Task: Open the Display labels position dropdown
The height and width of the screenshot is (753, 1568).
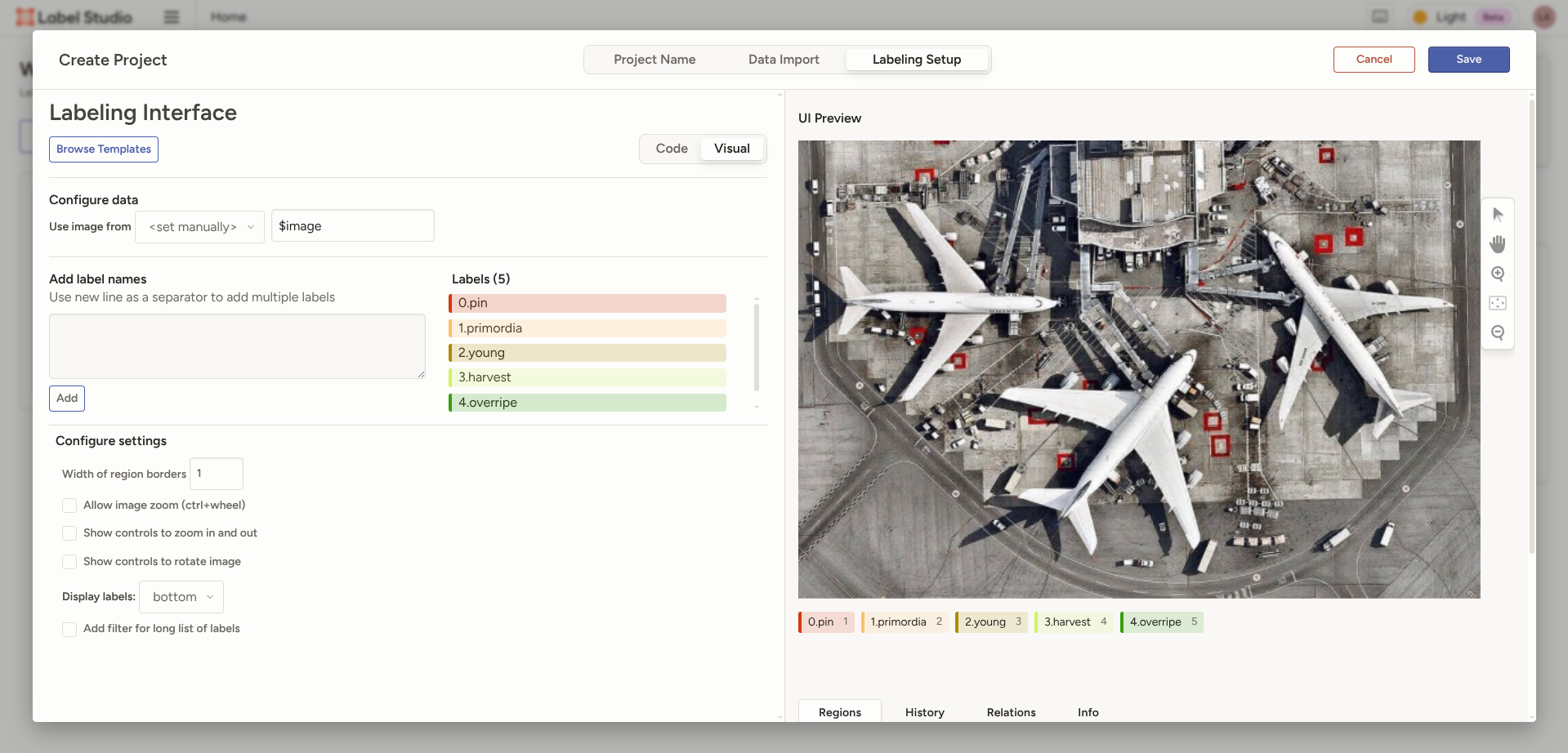Action: click(x=181, y=596)
